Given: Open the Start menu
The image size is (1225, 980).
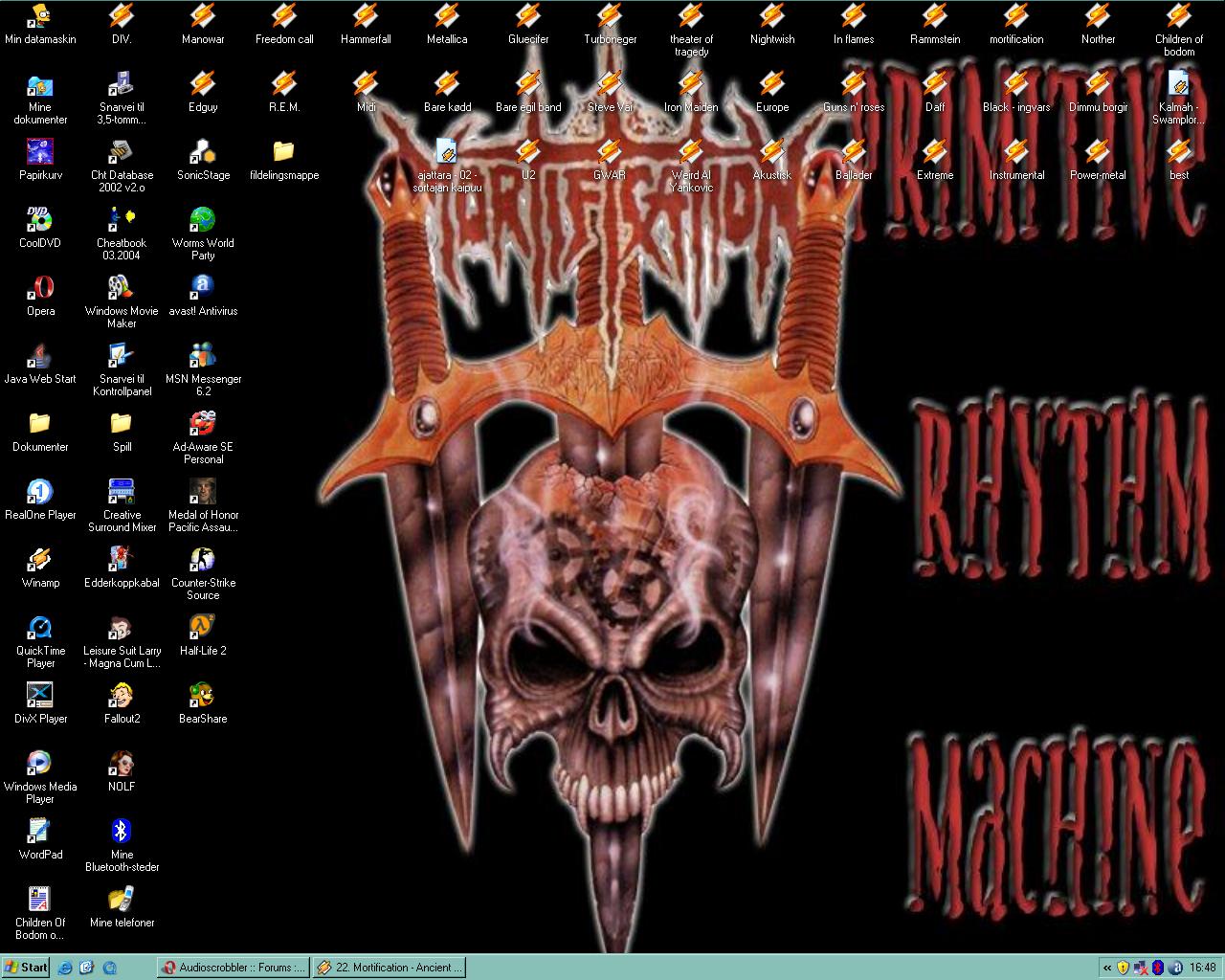Looking at the screenshot, I should pyautogui.click(x=26, y=968).
